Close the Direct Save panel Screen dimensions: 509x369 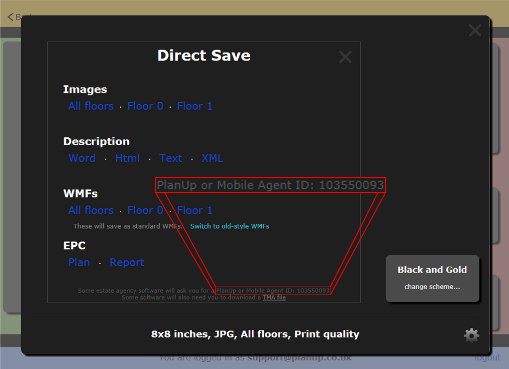coord(345,57)
